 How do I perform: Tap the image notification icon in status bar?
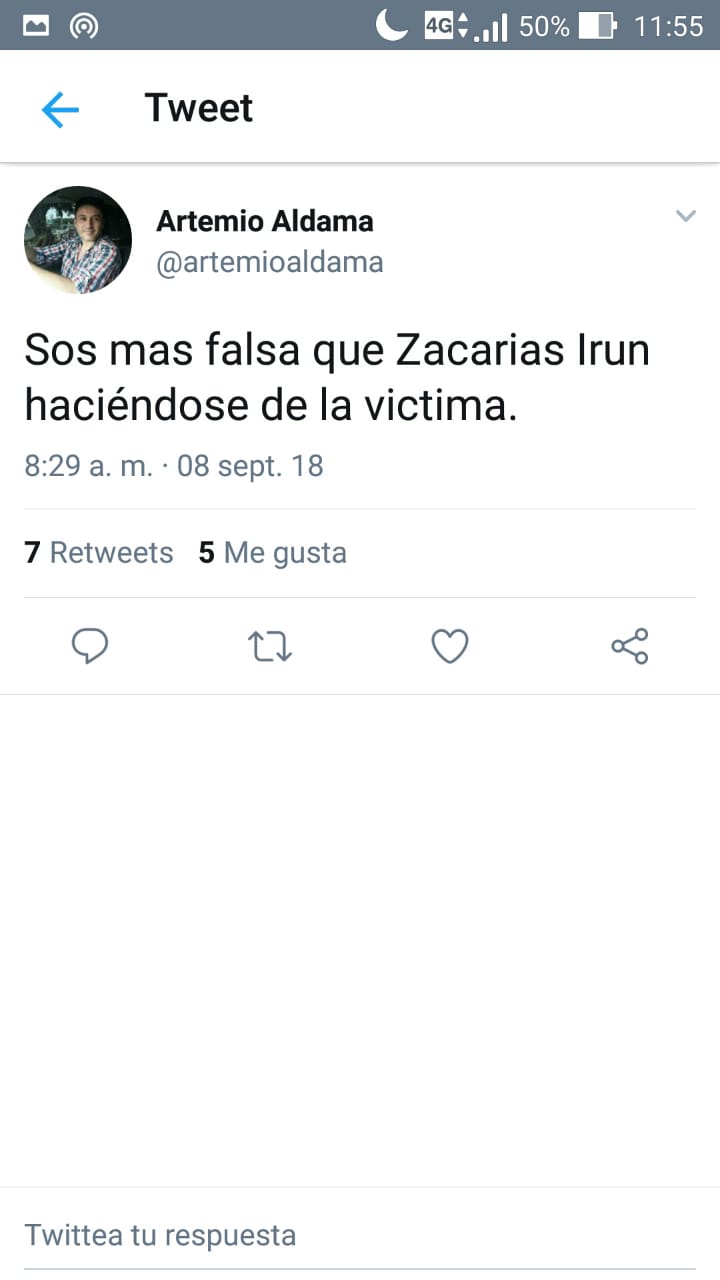(x=36, y=25)
